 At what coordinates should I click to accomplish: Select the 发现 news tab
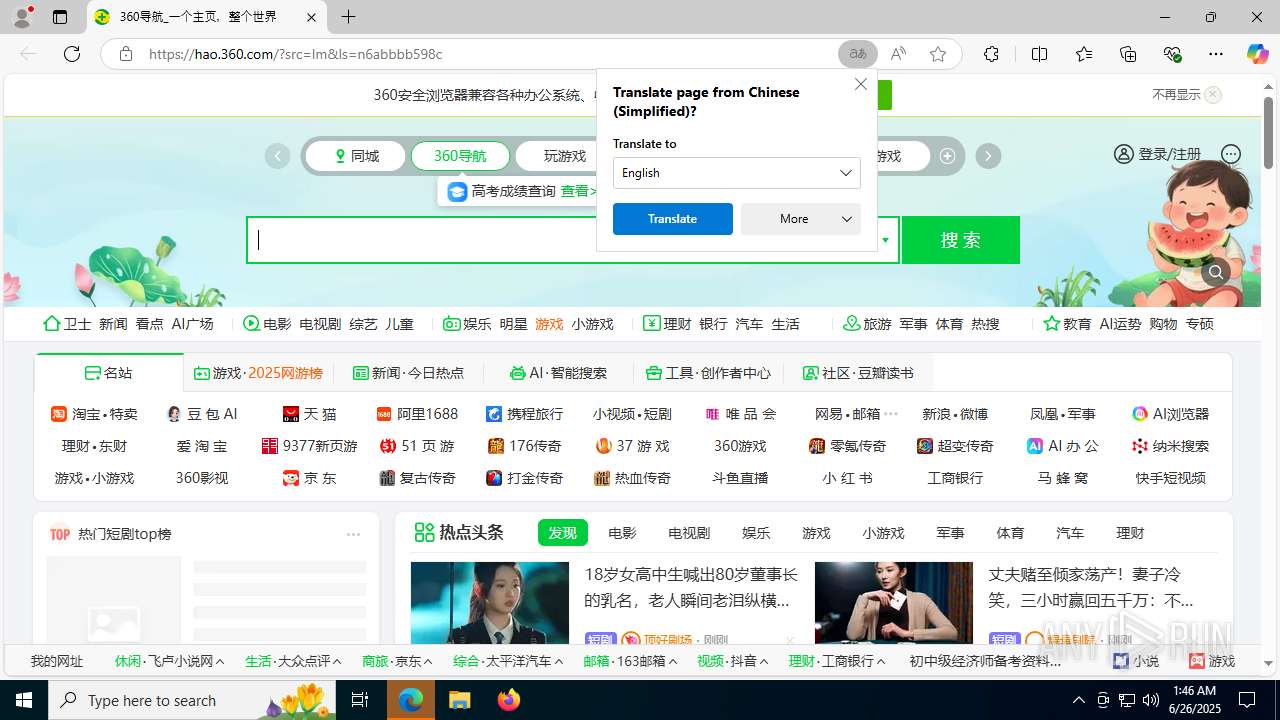(x=562, y=533)
